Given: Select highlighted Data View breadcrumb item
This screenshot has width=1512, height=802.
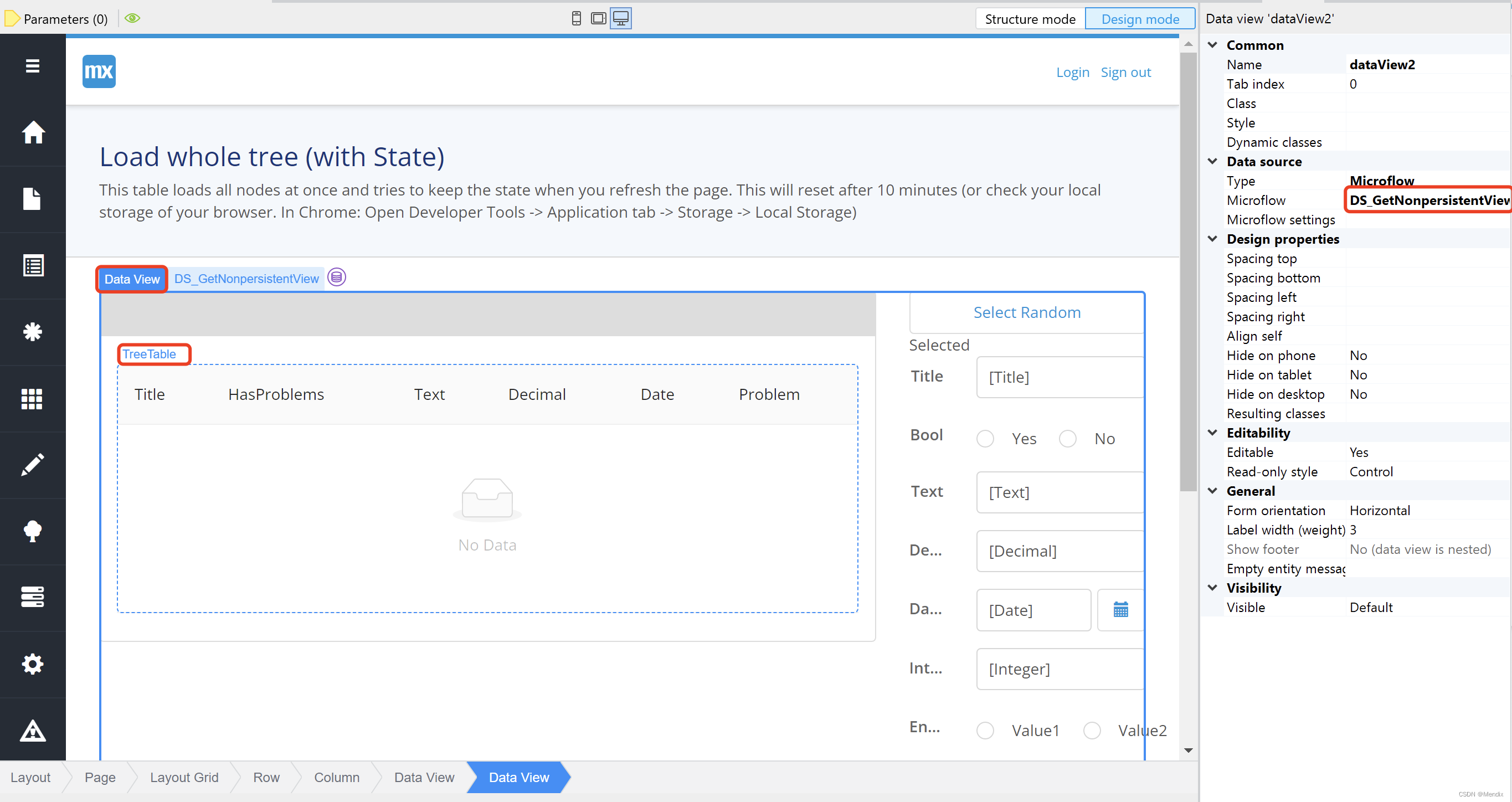Looking at the screenshot, I should 519,777.
